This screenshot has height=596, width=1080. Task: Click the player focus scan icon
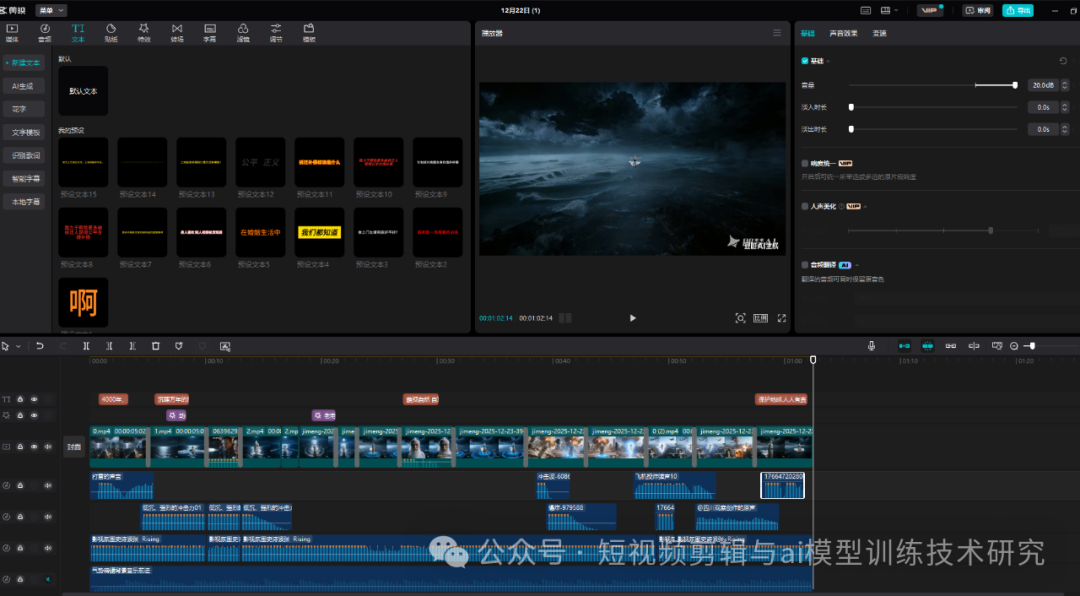coord(740,318)
